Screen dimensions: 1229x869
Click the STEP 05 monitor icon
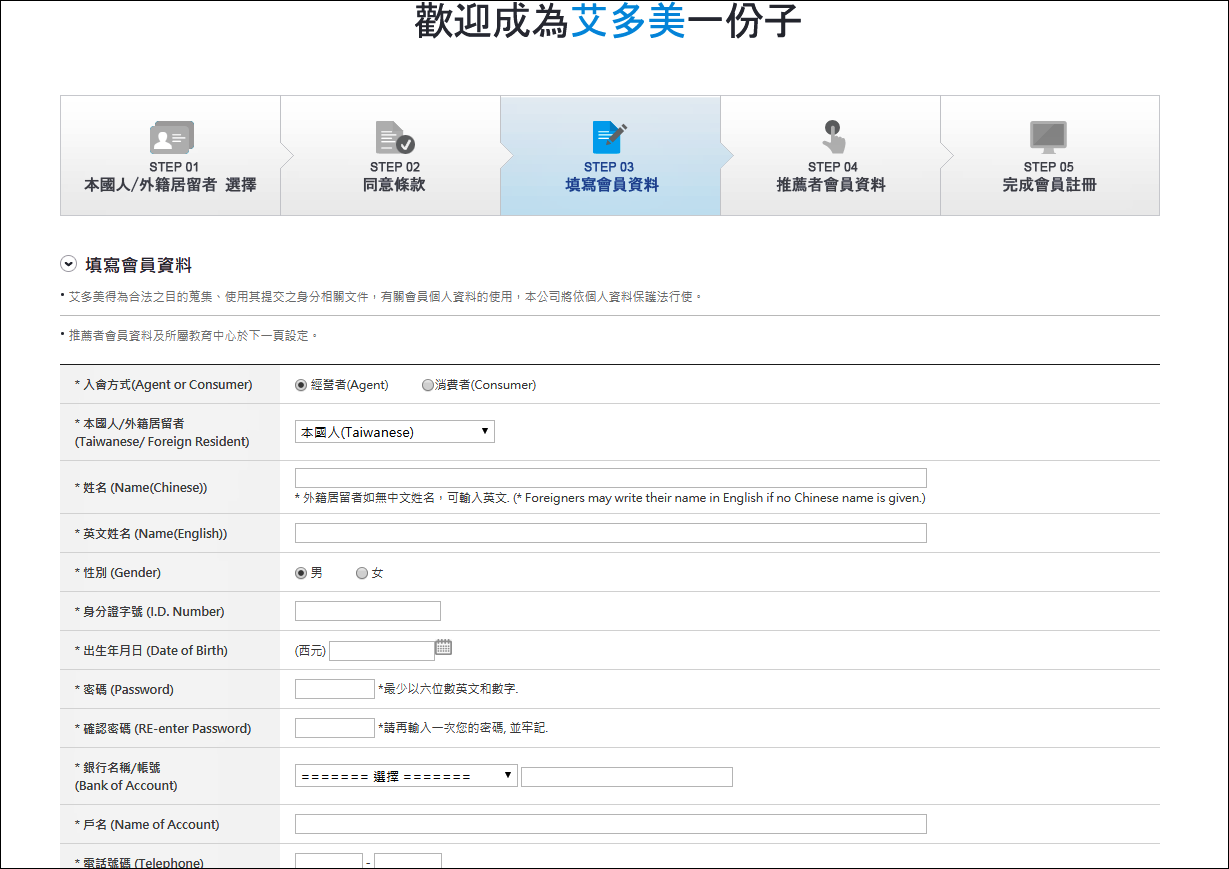point(1048,138)
